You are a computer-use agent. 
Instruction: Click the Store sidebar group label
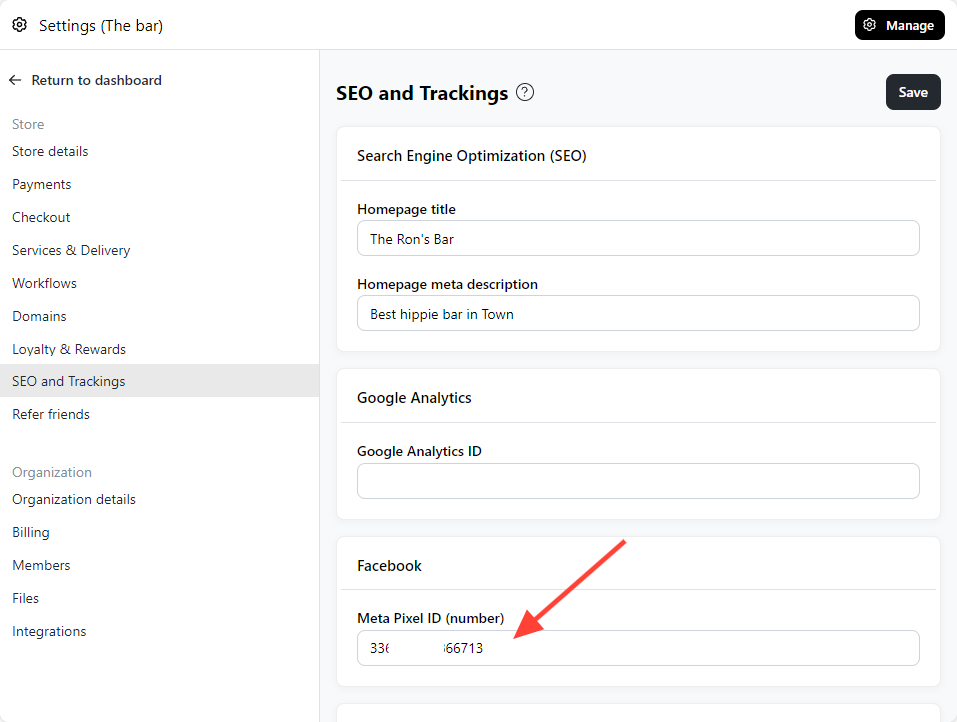28,125
